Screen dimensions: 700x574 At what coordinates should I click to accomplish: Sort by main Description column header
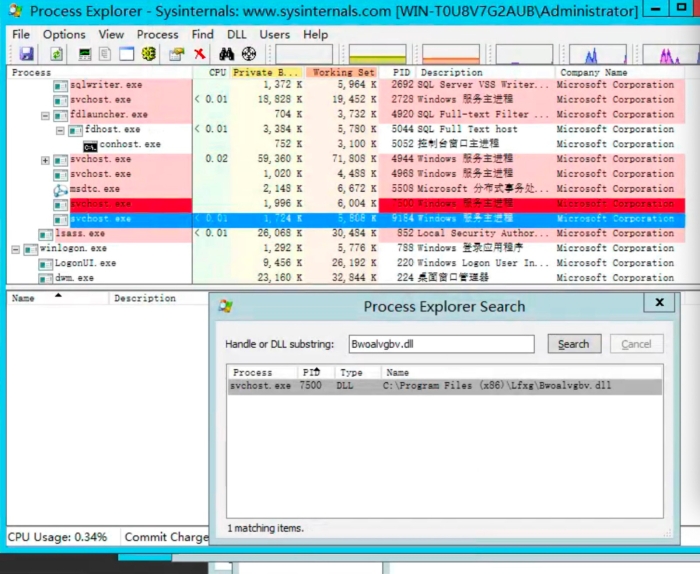(x=486, y=72)
